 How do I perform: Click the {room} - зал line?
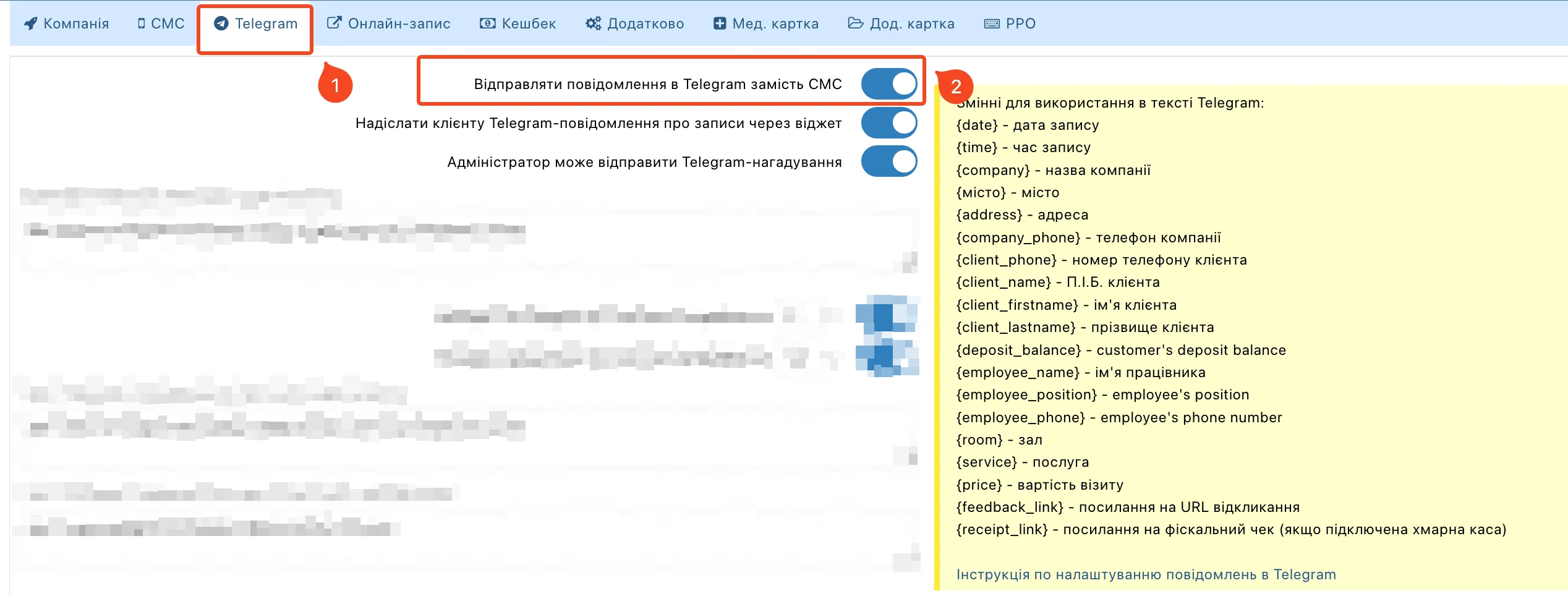[x=999, y=440]
